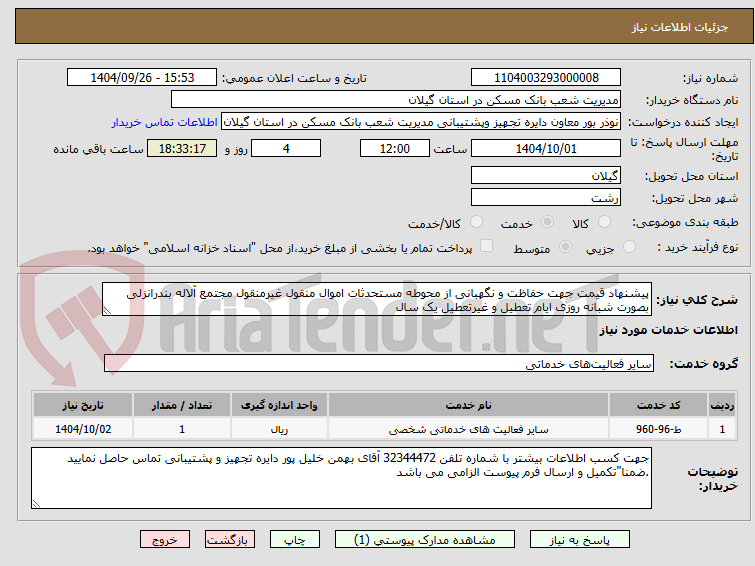Click the deadline hour field 12:00
The height and width of the screenshot is (566, 755).
[x=395, y=148]
